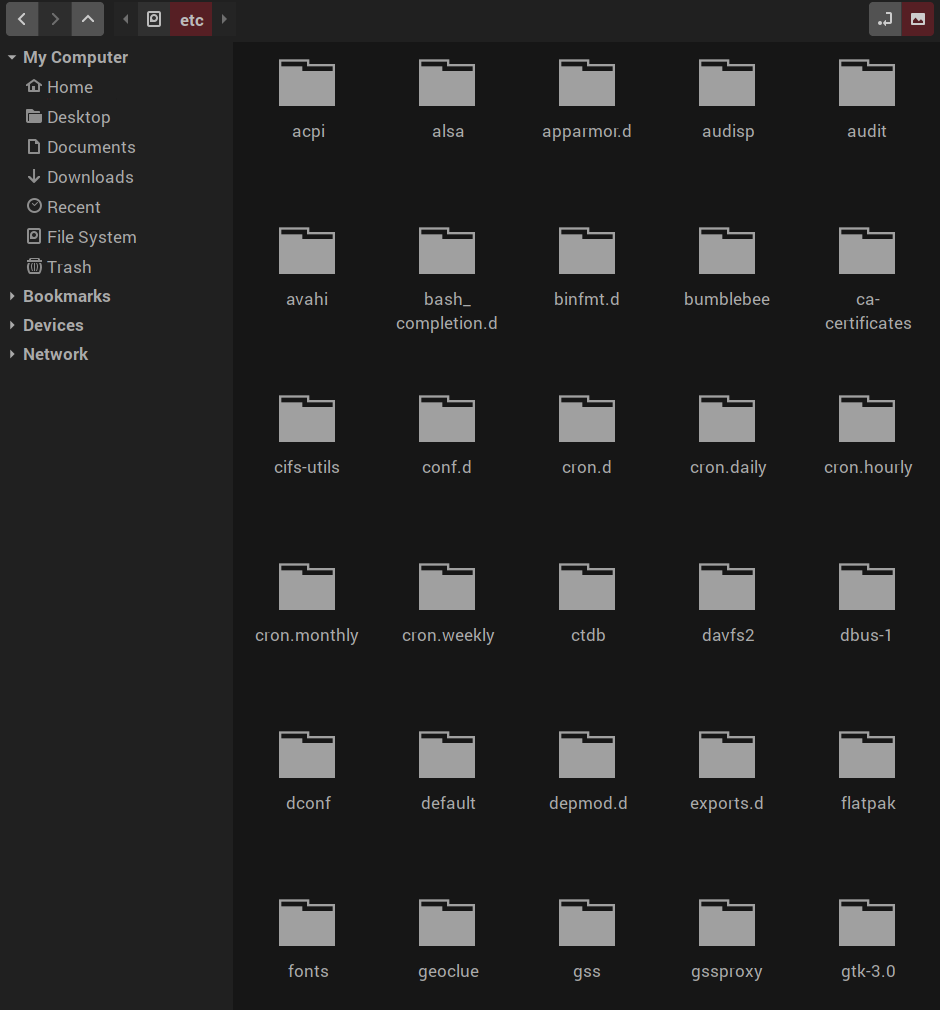Open Documents in the sidebar
Screen dimensions: 940x1010
89,147
